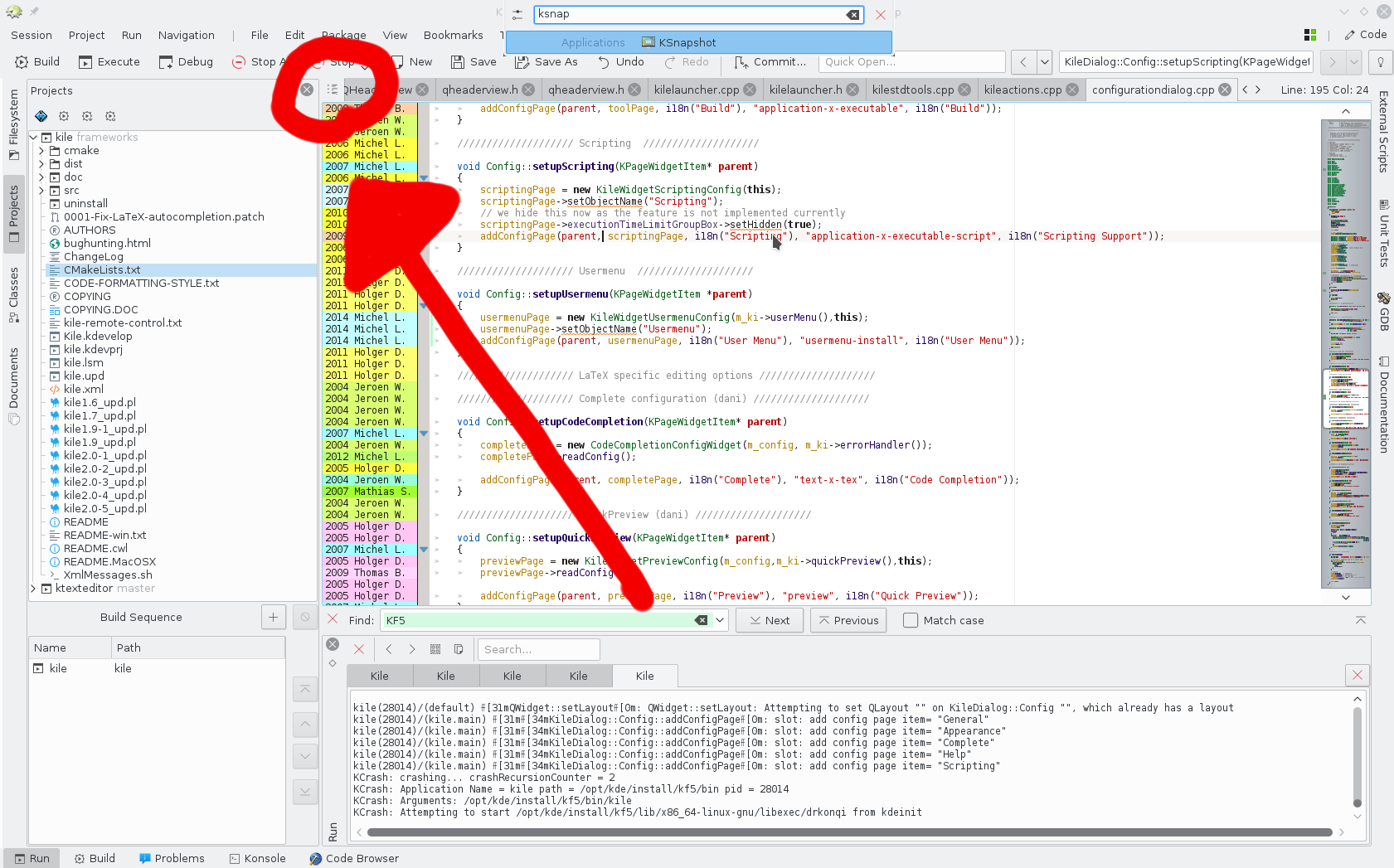Open back navigation history dropdown

1044,61
